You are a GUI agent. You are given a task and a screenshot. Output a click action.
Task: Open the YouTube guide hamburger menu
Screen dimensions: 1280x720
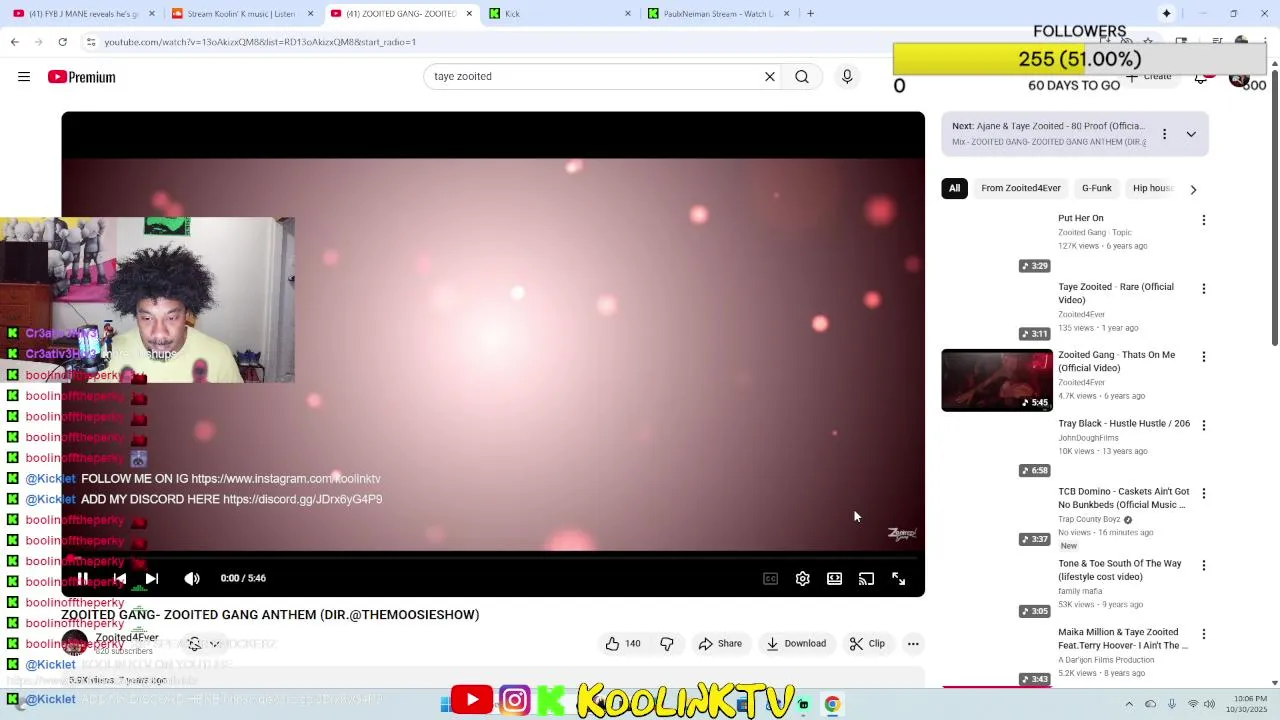coord(24,77)
